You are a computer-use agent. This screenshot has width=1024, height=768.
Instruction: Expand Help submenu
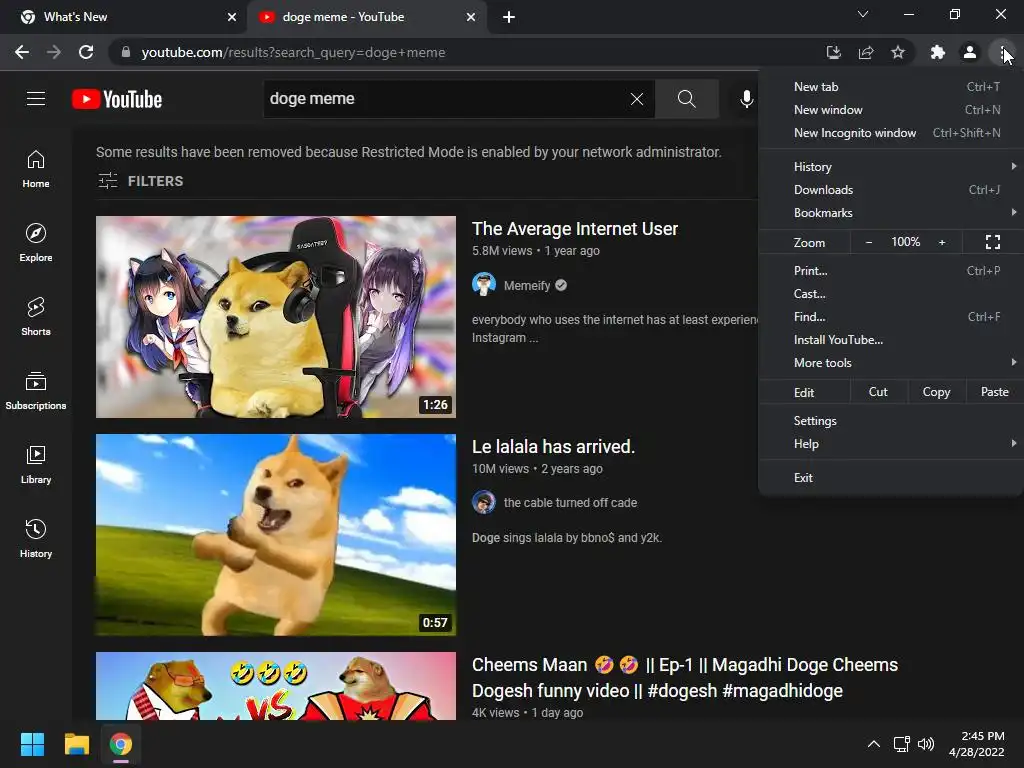[891, 443]
